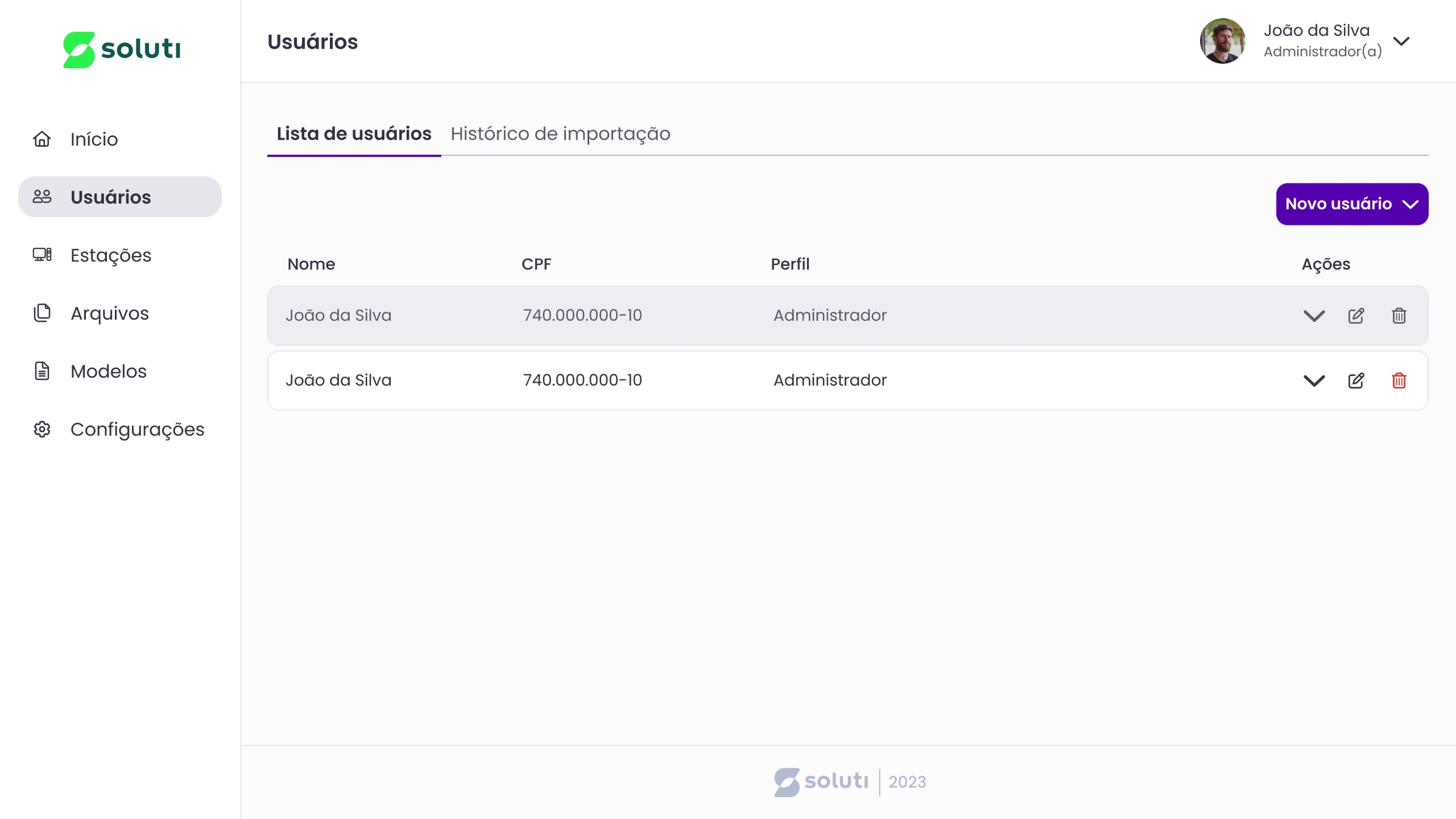This screenshot has width=1456, height=819.
Task: Click the home icon beside Início
Action: (42, 139)
